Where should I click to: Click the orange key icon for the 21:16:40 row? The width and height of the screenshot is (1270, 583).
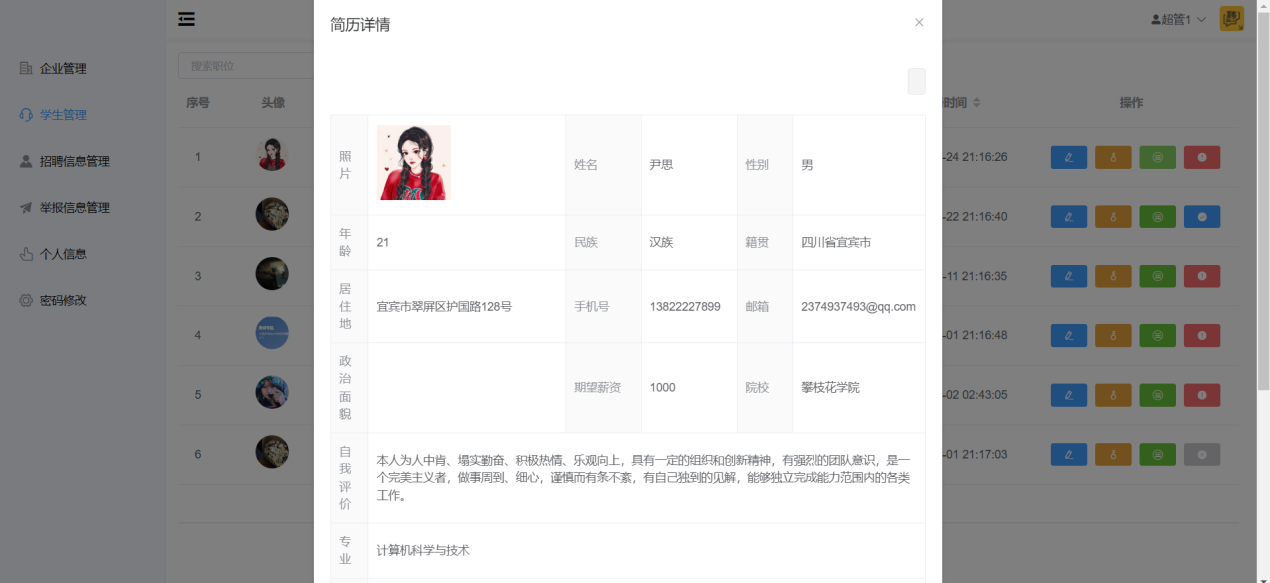click(1113, 216)
